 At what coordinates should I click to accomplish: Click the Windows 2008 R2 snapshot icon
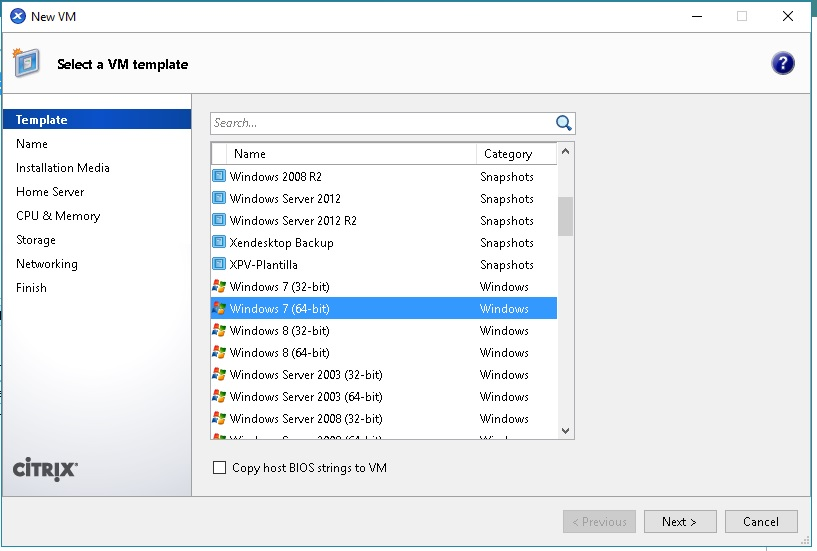219,177
